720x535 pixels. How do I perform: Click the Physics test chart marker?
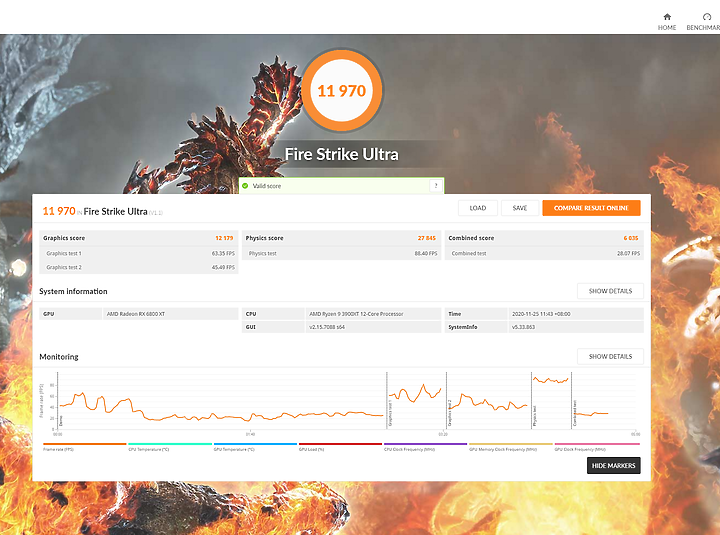pos(535,416)
